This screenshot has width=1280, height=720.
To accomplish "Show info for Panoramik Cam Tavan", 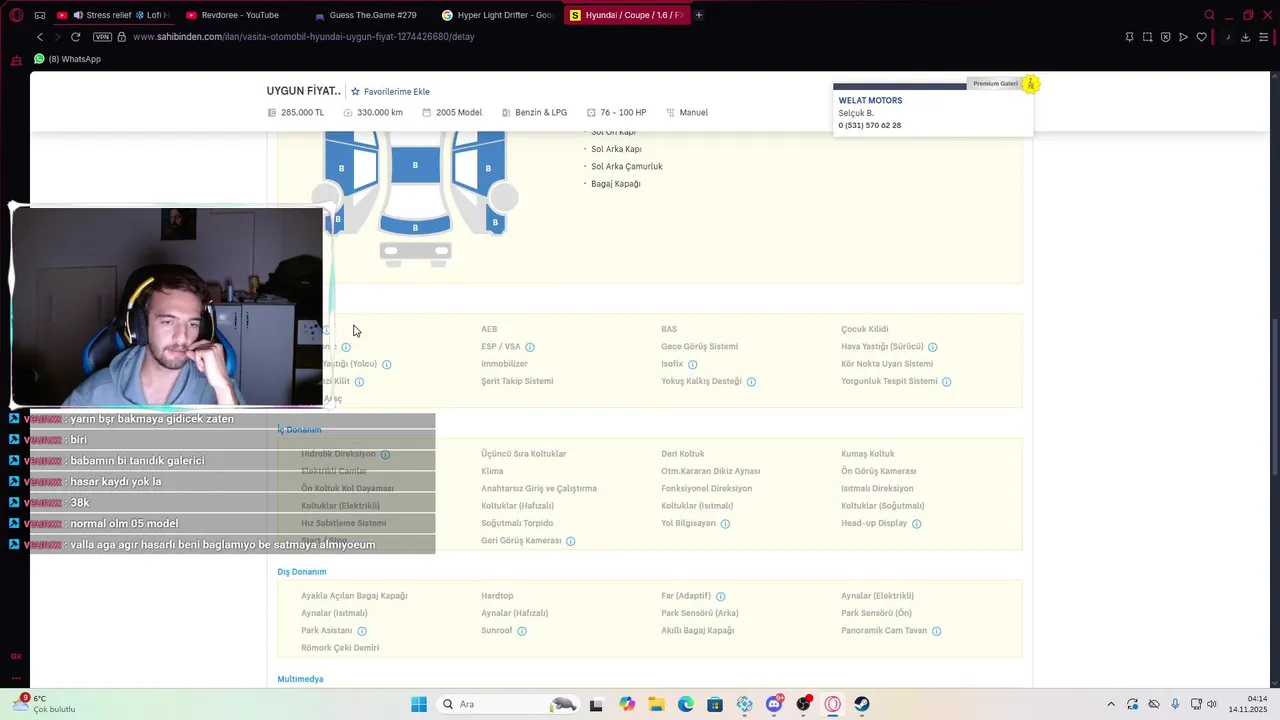I will [x=936, y=631].
